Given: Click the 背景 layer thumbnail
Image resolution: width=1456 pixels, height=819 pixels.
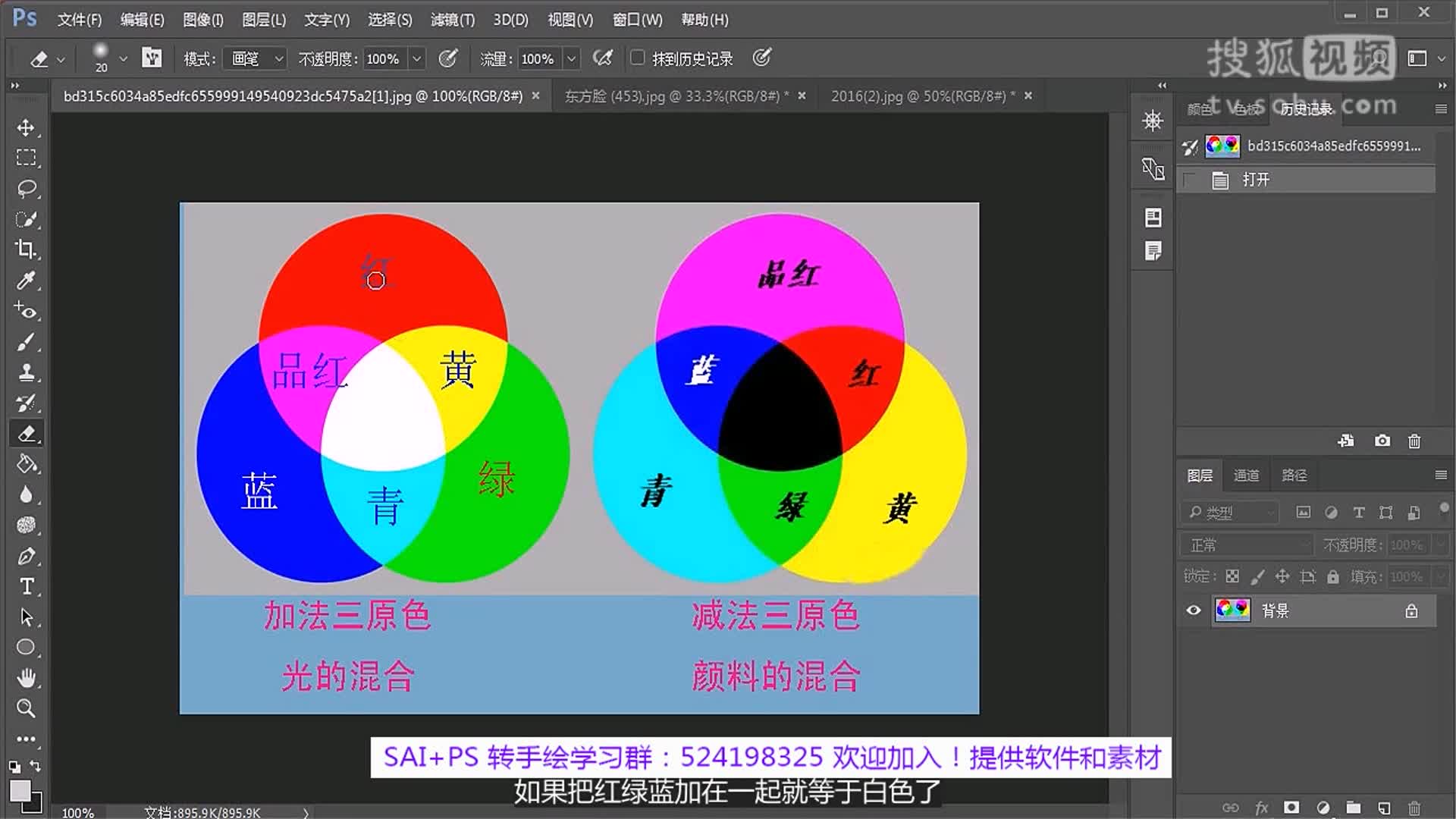Looking at the screenshot, I should coord(1232,610).
